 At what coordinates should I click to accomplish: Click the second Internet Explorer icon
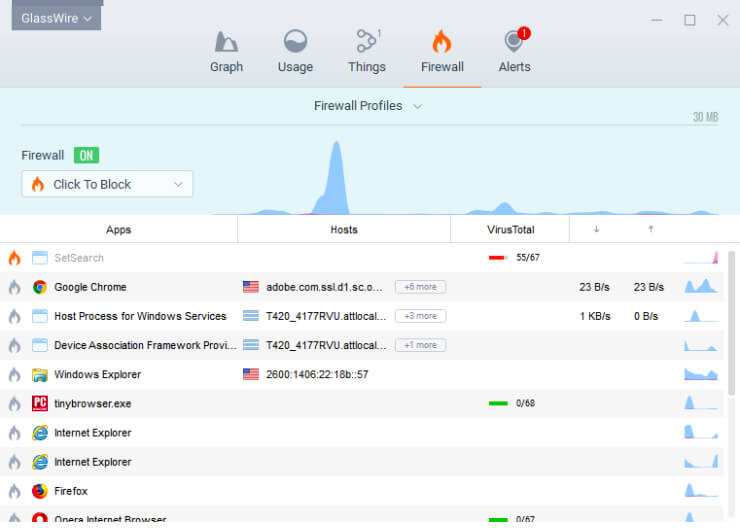[40, 462]
